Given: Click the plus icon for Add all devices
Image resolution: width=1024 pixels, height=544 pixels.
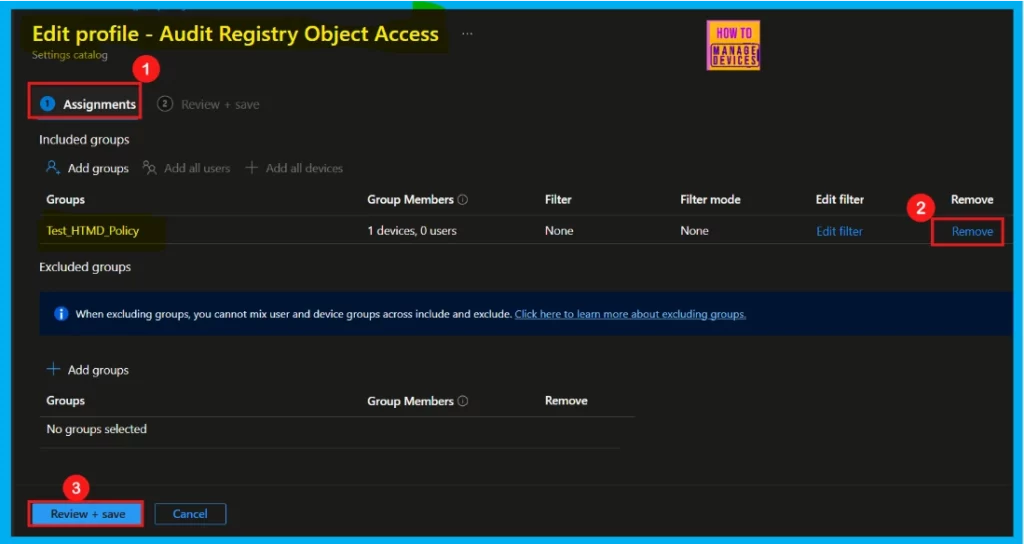Looking at the screenshot, I should pos(251,168).
